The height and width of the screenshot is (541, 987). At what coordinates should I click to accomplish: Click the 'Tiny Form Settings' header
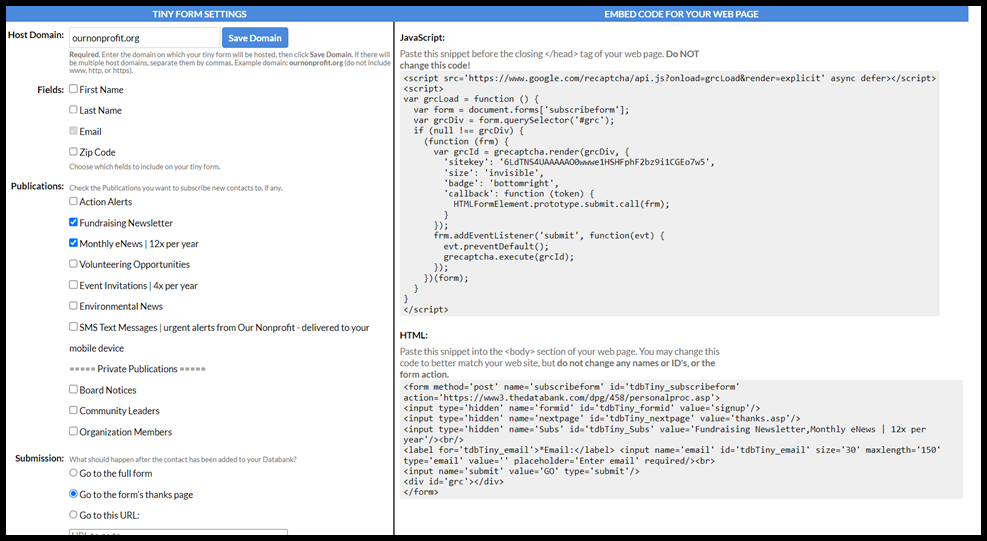point(200,14)
